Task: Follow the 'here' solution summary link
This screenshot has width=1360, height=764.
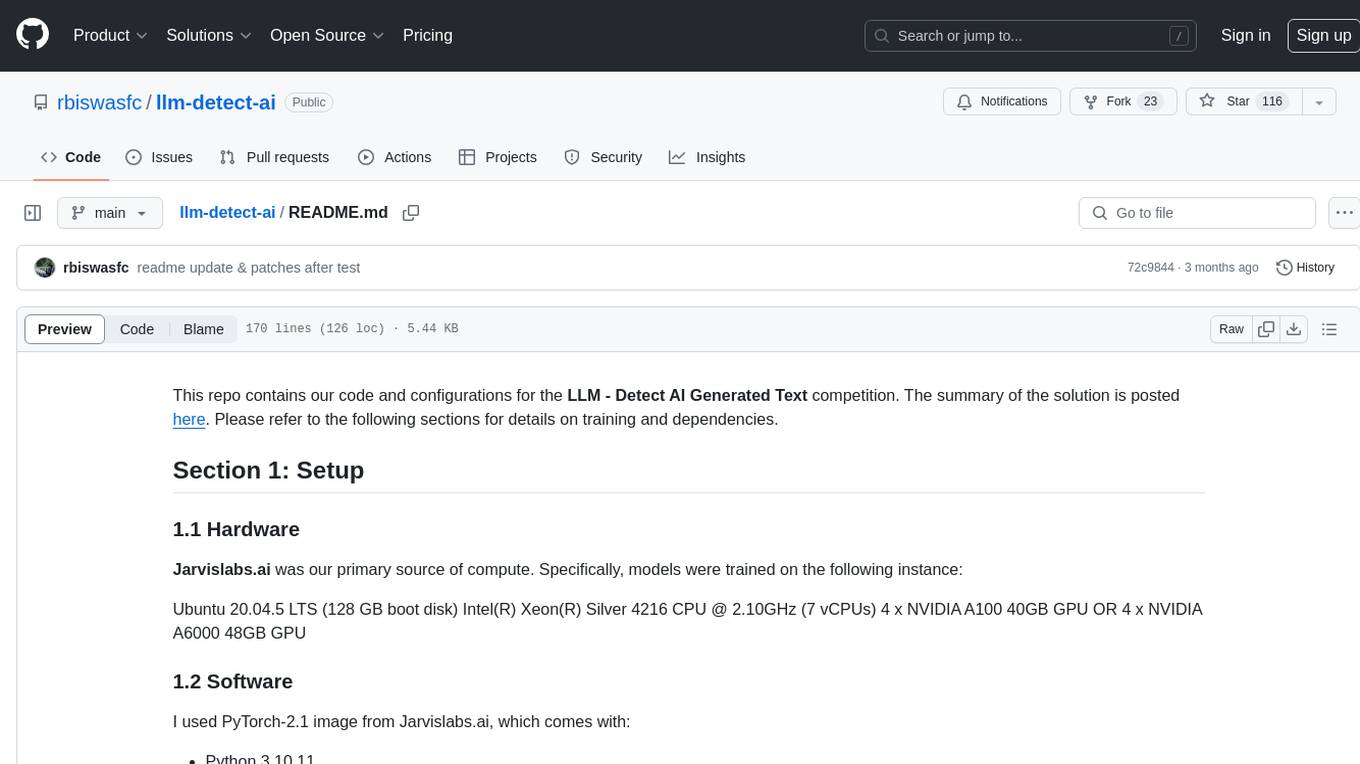Action: 189,419
